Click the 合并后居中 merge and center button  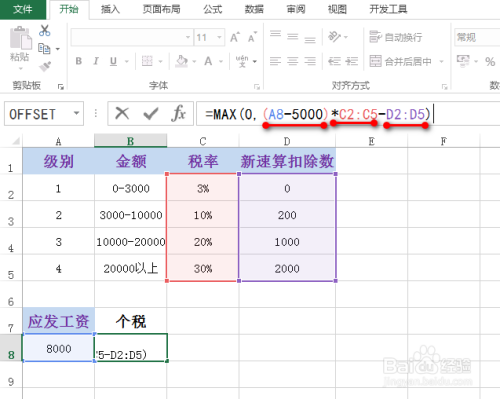pos(400,61)
